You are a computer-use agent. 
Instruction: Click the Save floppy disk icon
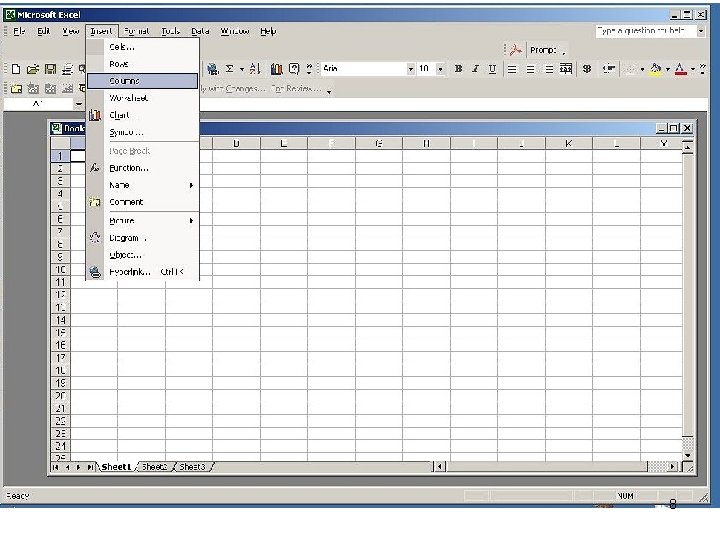(x=50, y=69)
